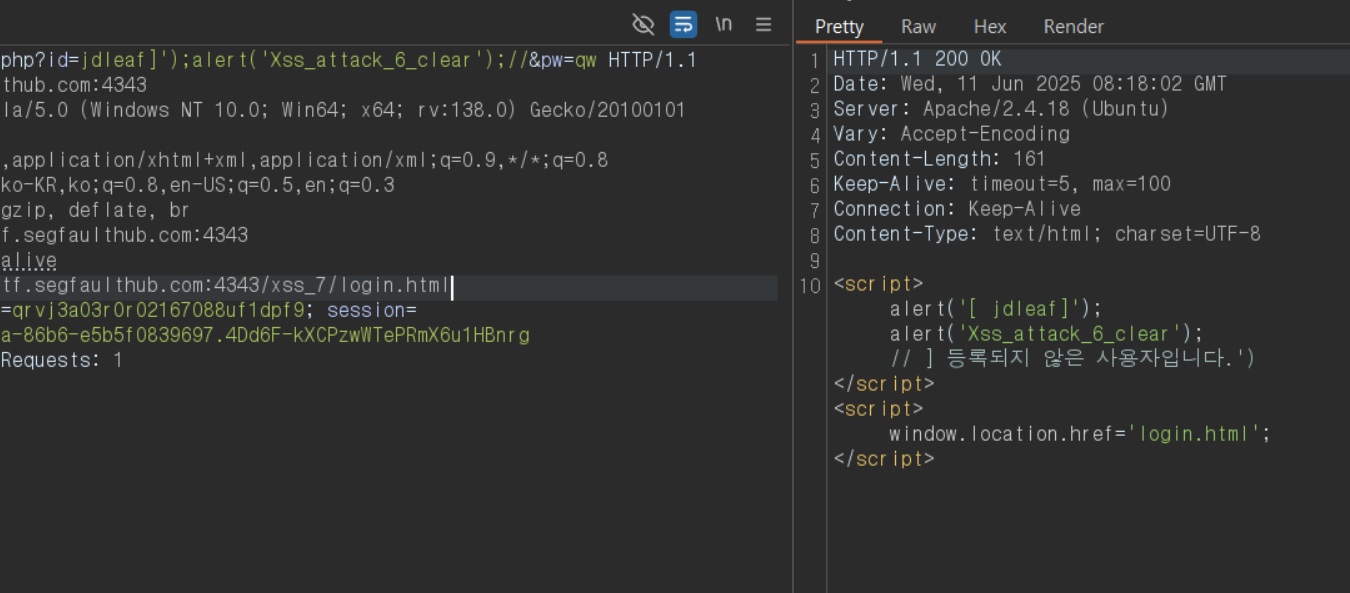Click the 'Requests: 1' line
The height and width of the screenshot is (593, 1350).
click(61, 360)
